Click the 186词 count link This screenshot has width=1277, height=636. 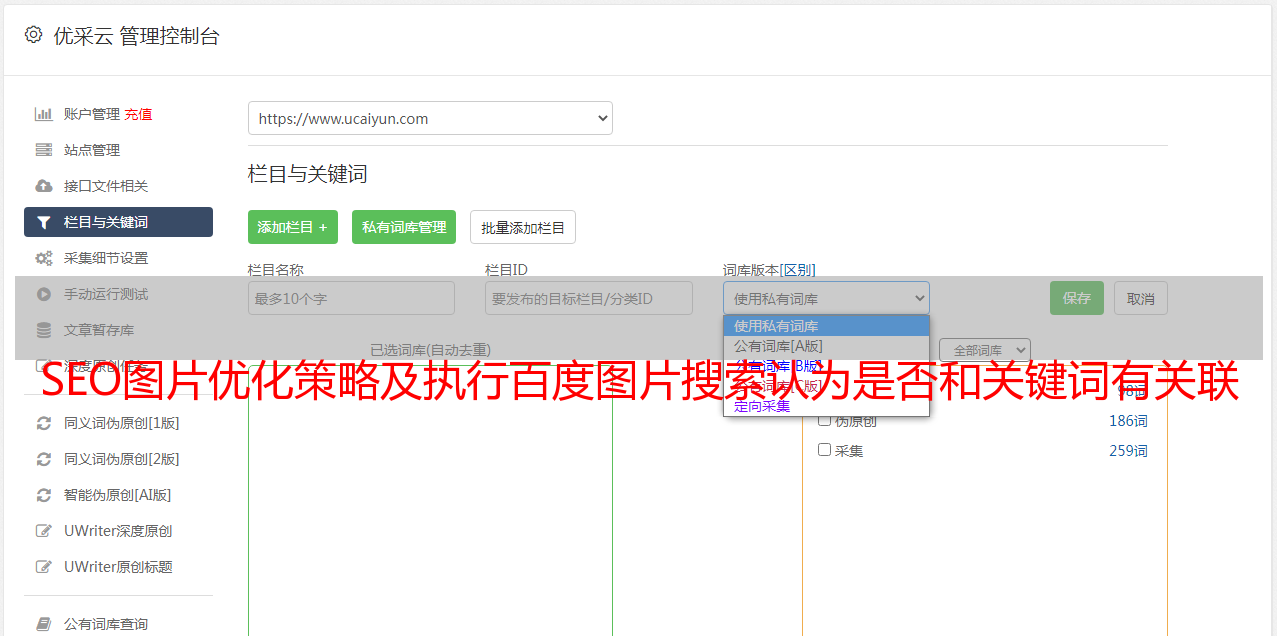click(1128, 421)
